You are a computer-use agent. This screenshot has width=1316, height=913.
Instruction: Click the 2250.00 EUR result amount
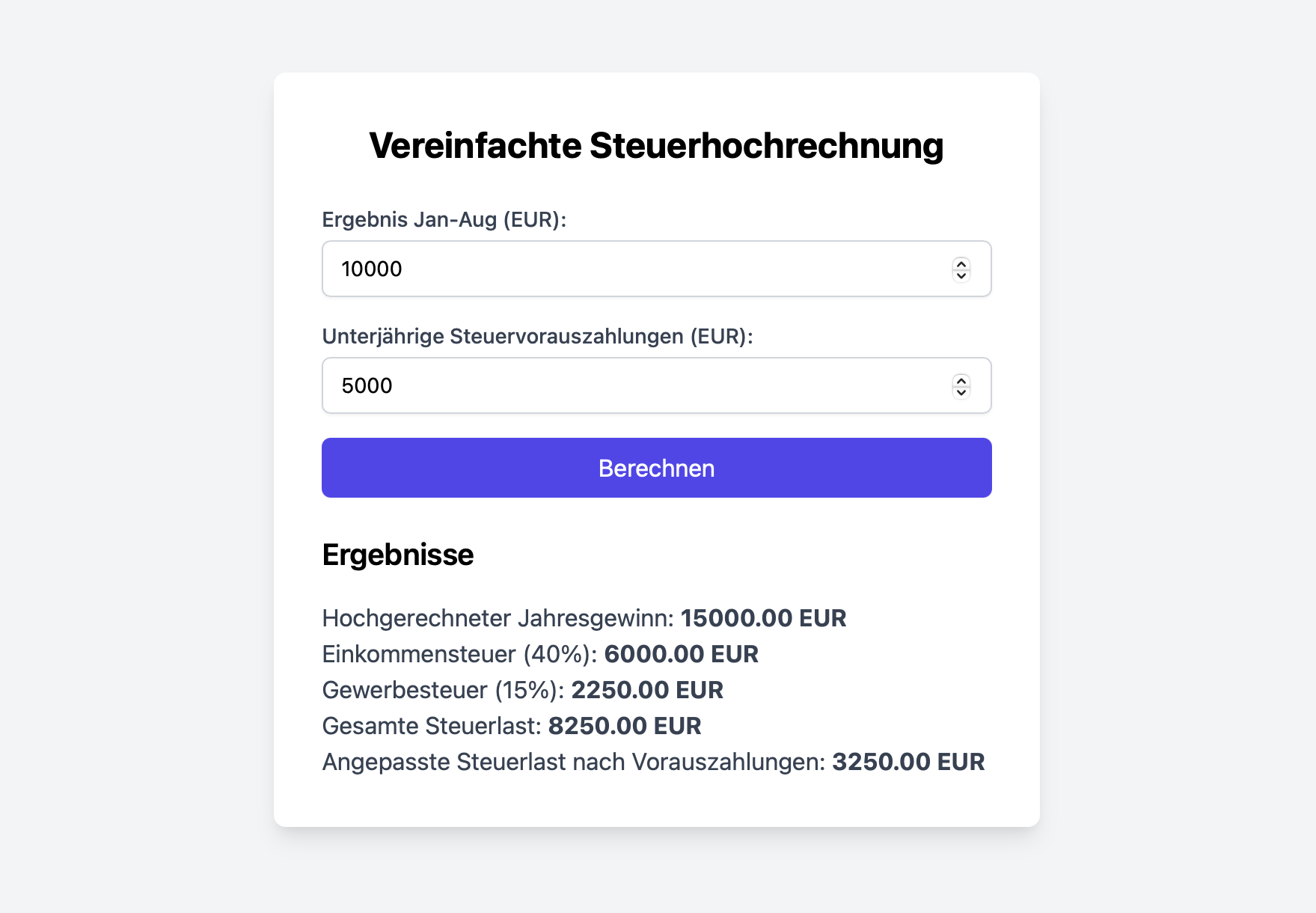click(x=647, y=690)
